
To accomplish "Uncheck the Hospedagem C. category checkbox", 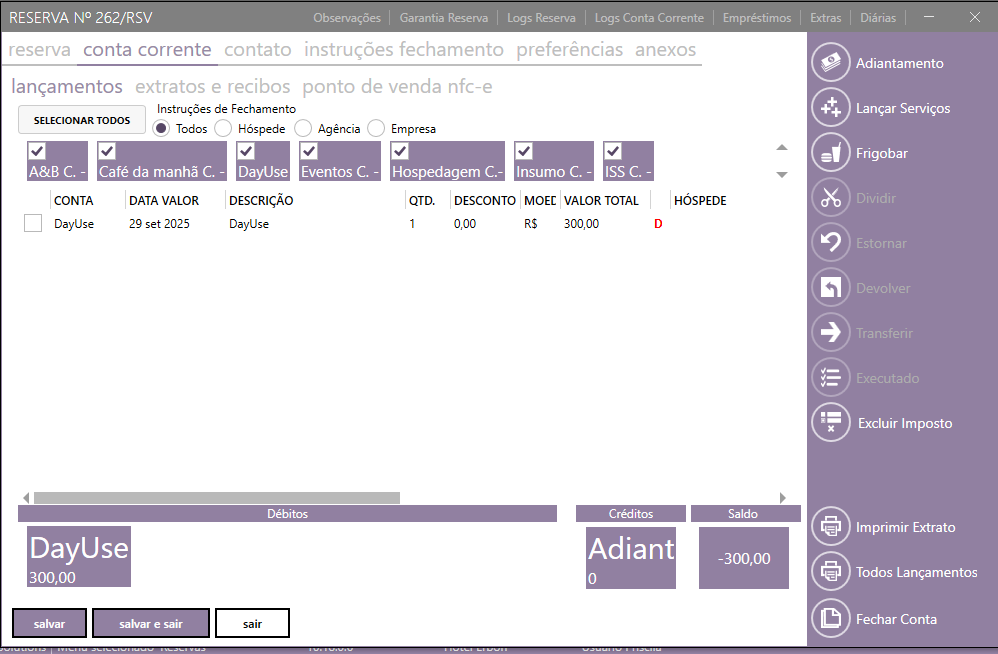I will (x=400, y=151).
